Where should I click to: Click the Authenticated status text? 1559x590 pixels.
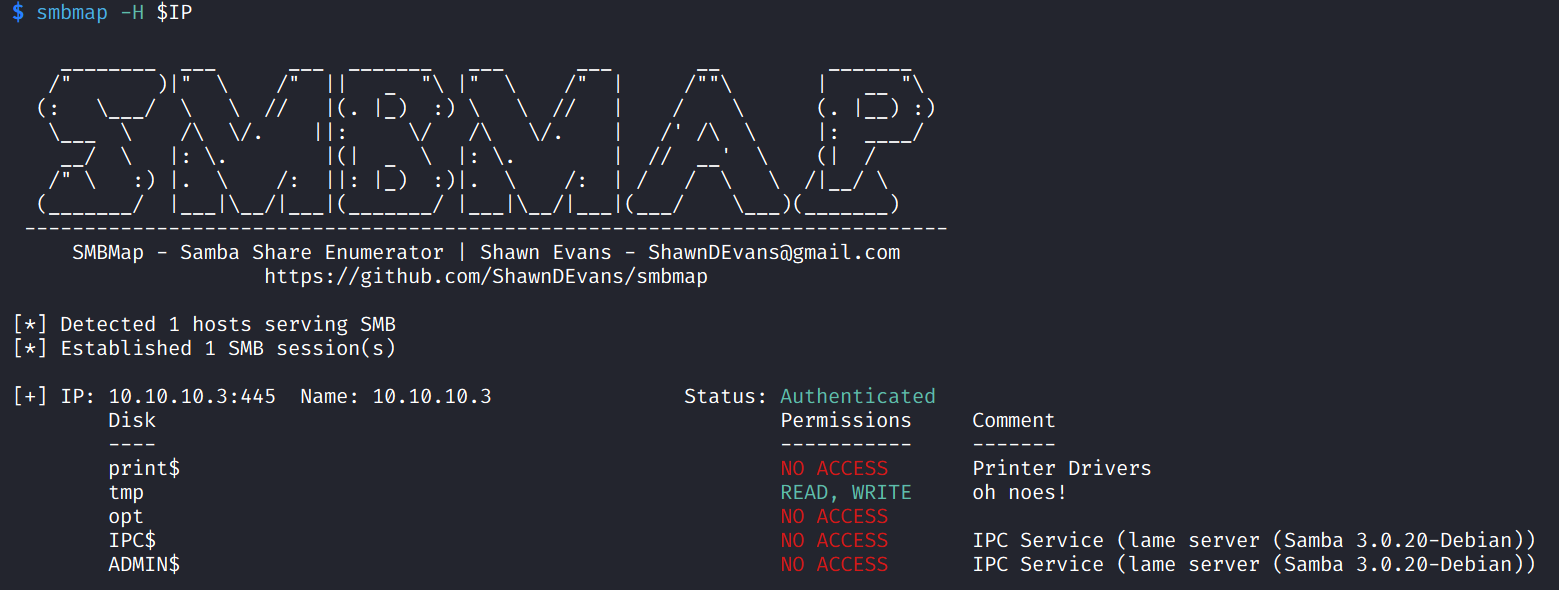click(858, 396)
